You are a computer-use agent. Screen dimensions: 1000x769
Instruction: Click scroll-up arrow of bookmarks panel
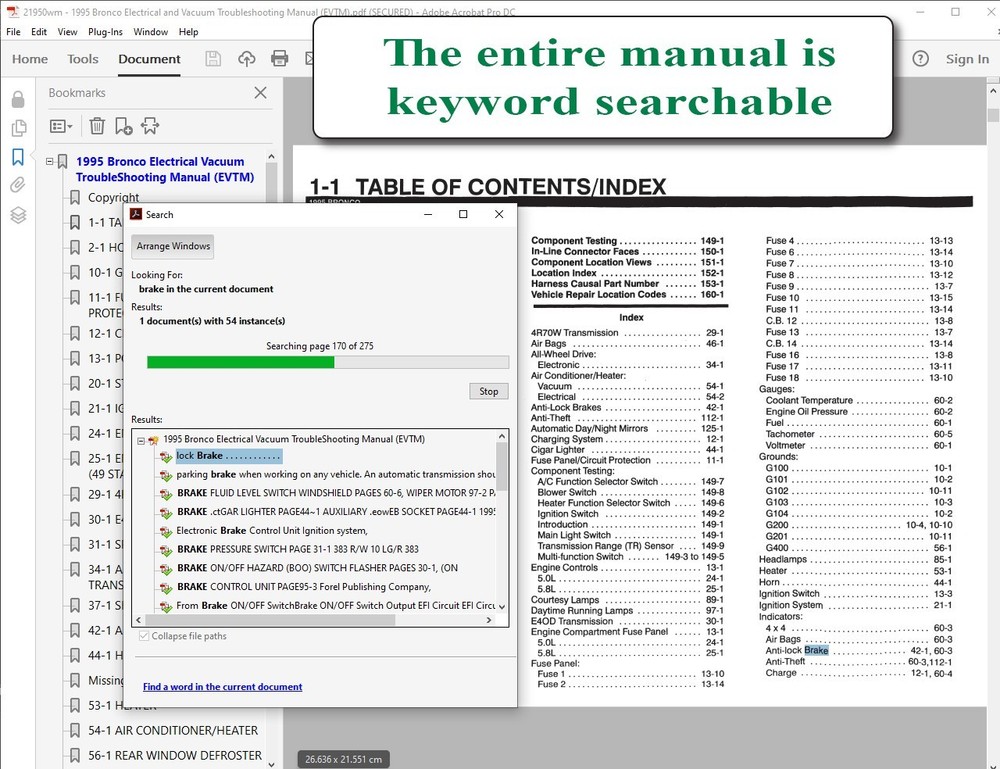(x=271, y=157)
